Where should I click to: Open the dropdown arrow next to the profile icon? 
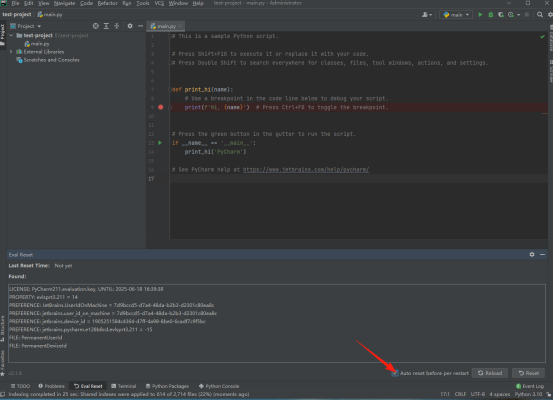coord(519,15)
